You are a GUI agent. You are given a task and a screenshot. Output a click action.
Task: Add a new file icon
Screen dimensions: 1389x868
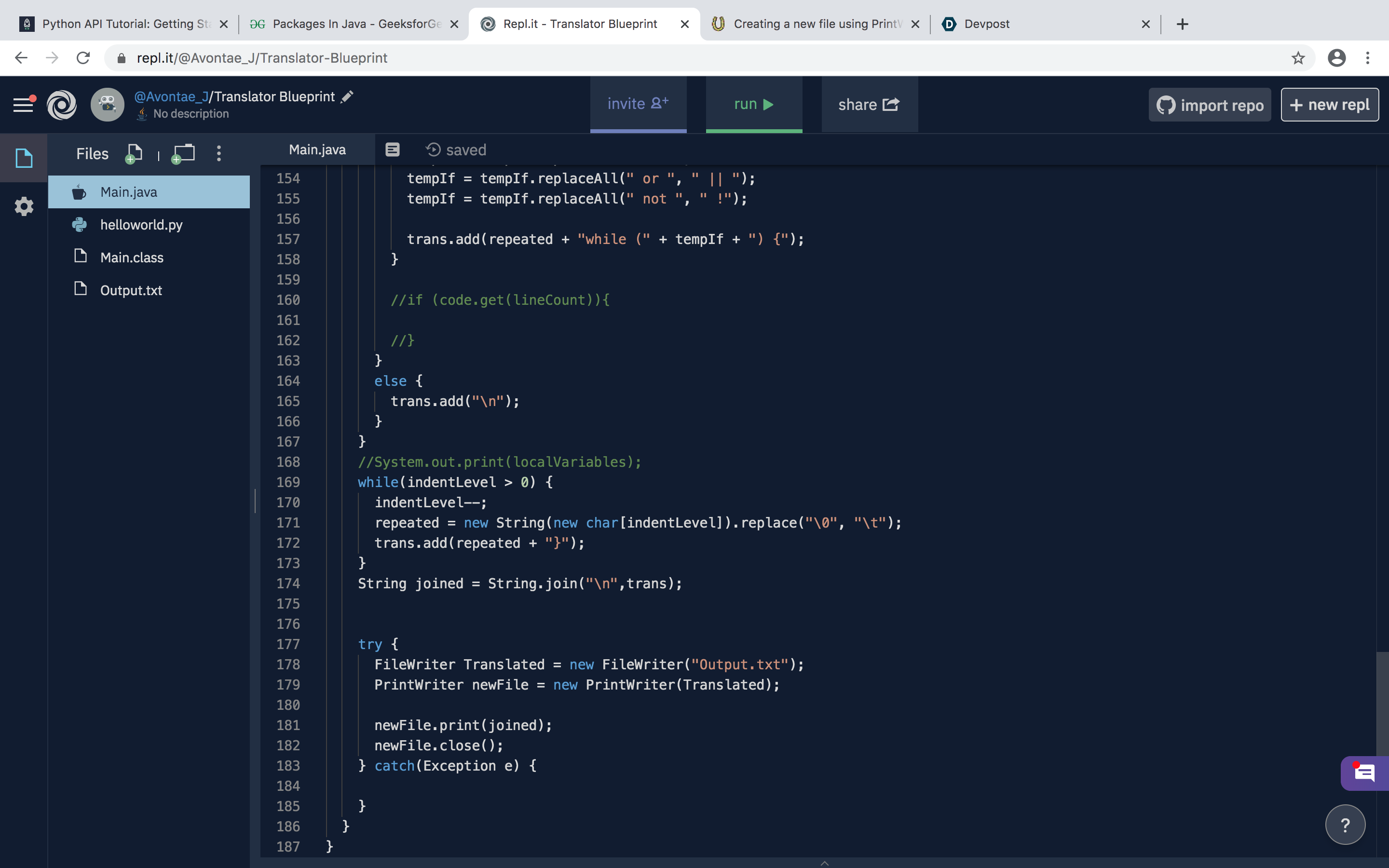point(133,154)
